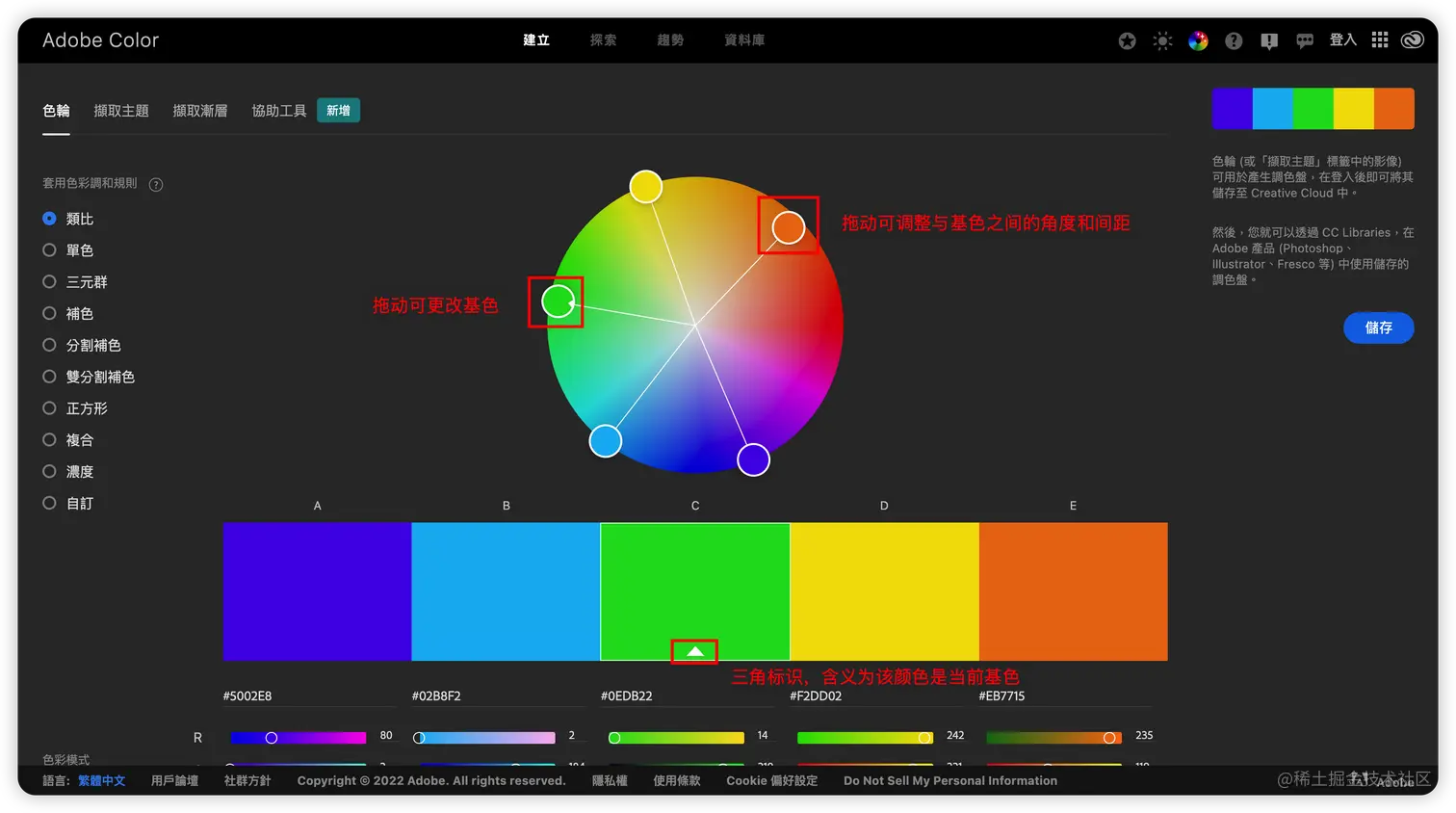Image resolution: width=1456 pixels, height=813 pixels.
Task: Click the 儲存 save button
Action: (x=1378, y=328)
